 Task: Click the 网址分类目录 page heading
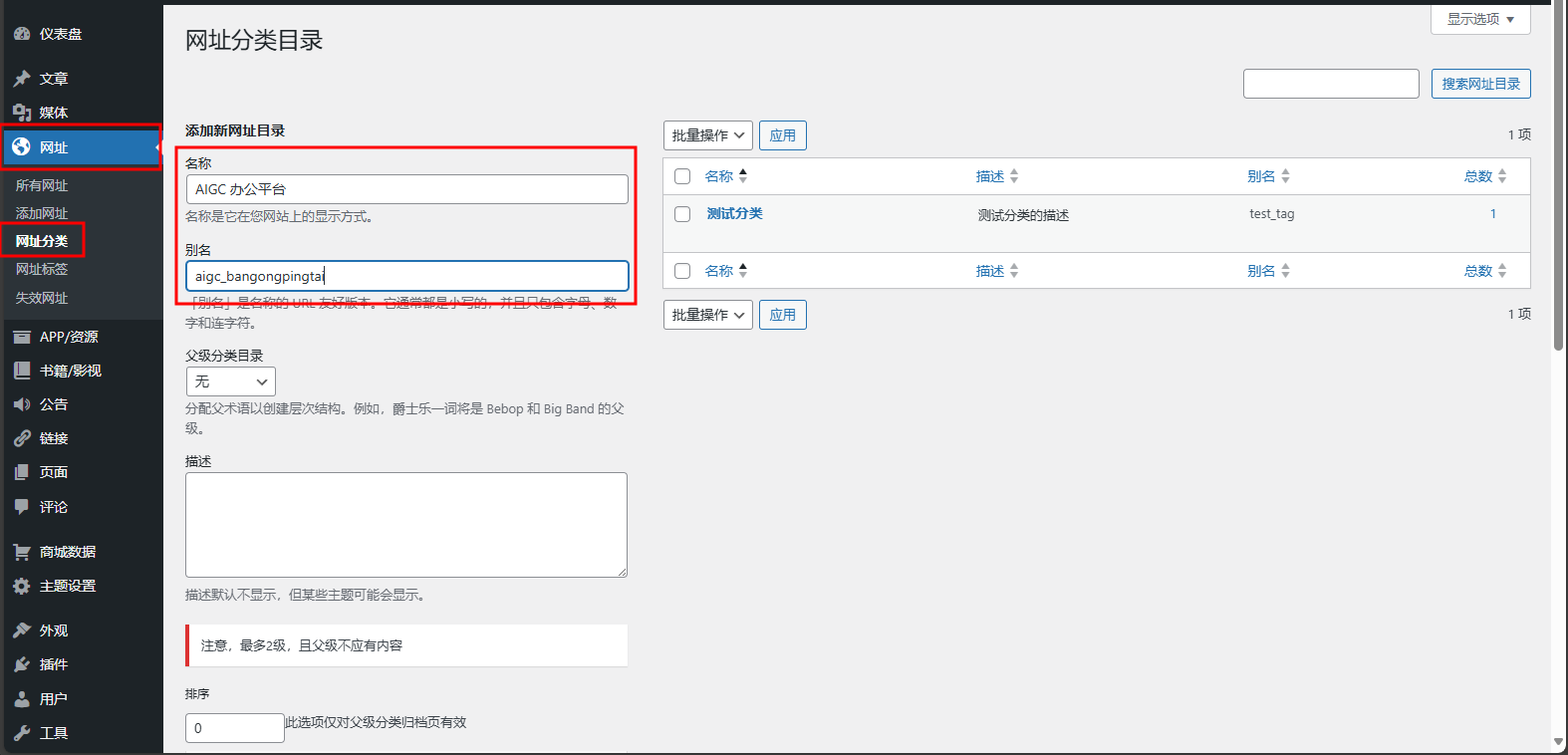[x=254, y=41]
